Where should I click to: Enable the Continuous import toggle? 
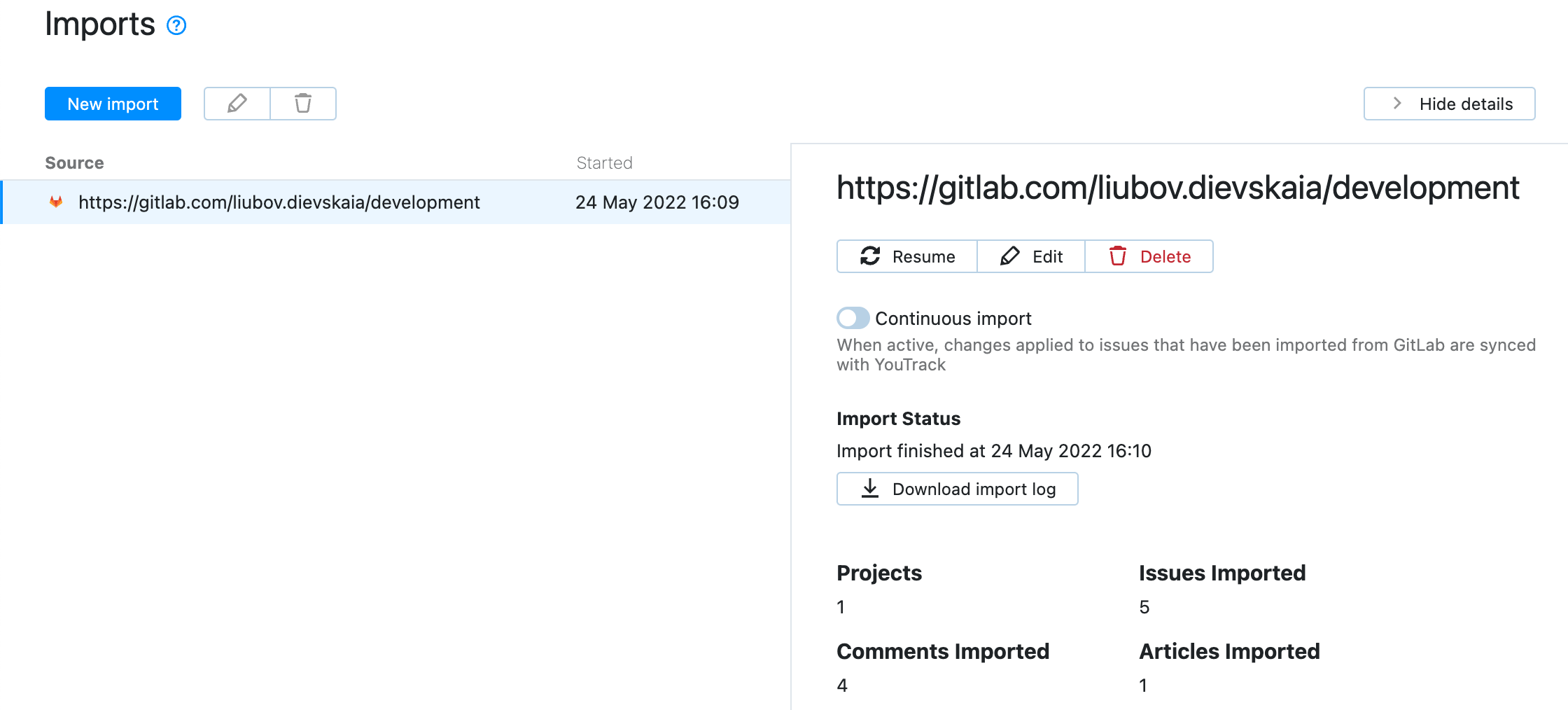(852, 318)
